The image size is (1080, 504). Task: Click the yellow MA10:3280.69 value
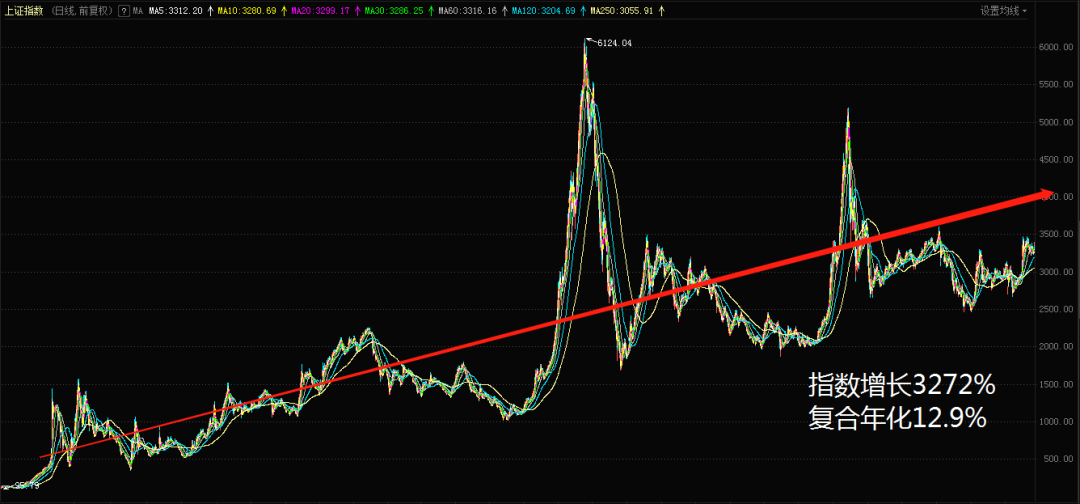[246, 11]
